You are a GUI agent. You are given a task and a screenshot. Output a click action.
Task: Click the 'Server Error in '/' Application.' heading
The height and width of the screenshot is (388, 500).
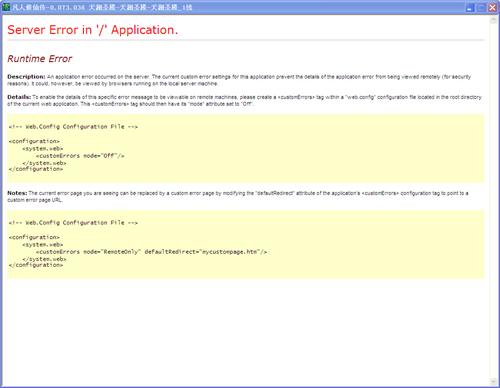93,30
